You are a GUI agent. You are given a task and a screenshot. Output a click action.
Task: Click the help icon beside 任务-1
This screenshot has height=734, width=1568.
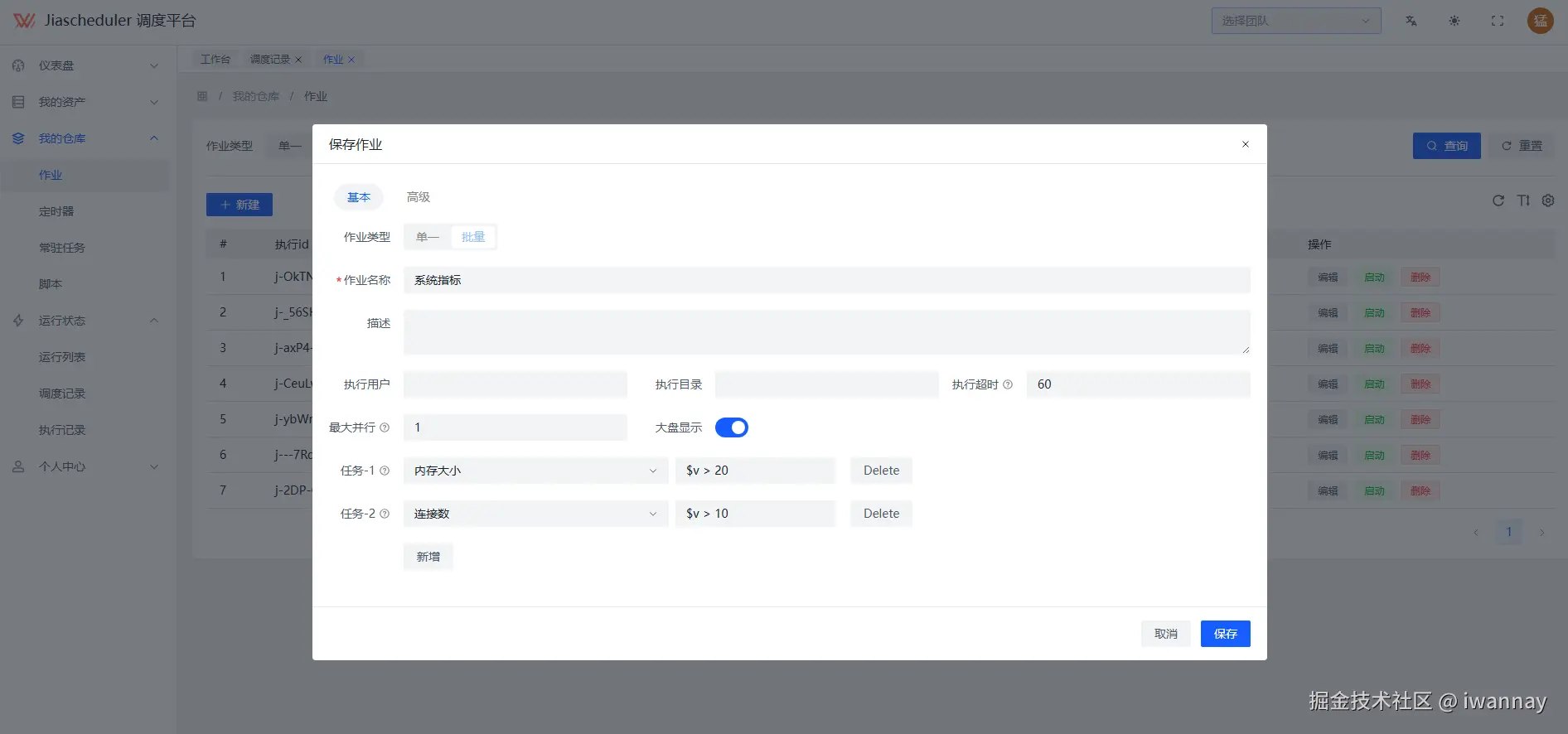click(x=385, y=471)
